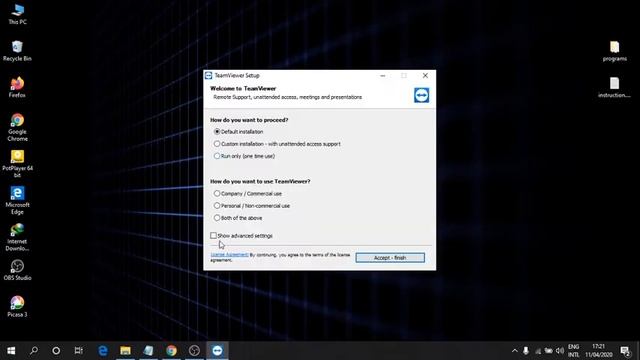Show hidden tray icons chevron
Image resolution: width=640 pixels, height=360 pixels.
tap(514, 351)
